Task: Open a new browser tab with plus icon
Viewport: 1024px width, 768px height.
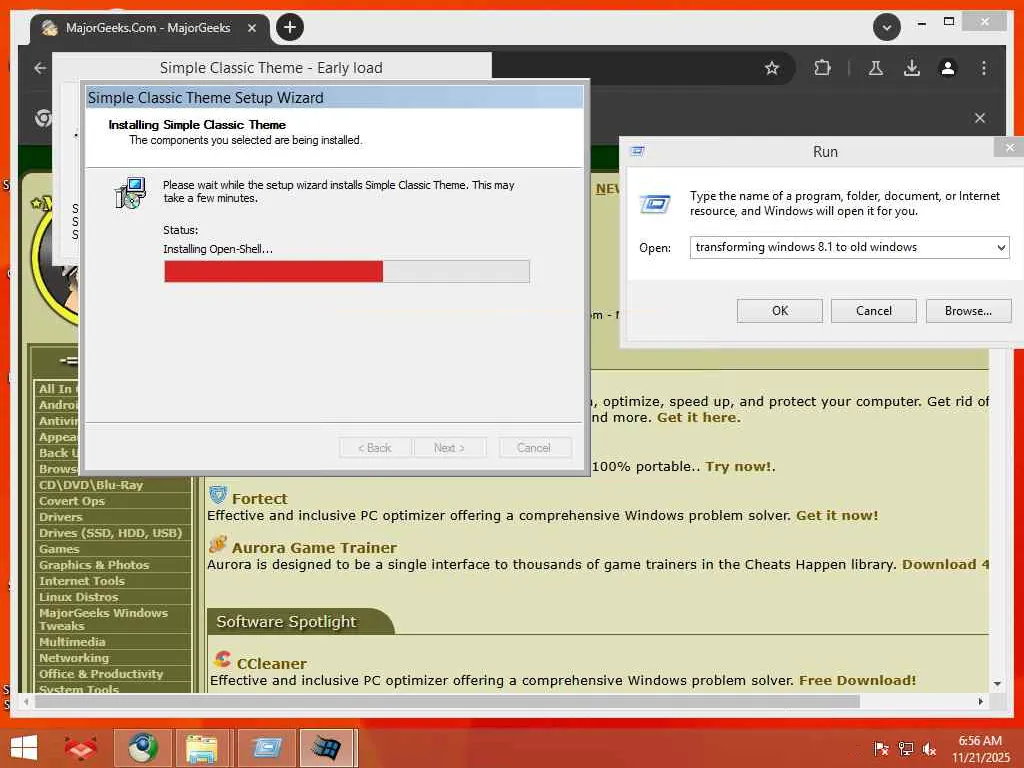Action: point(290,27)
